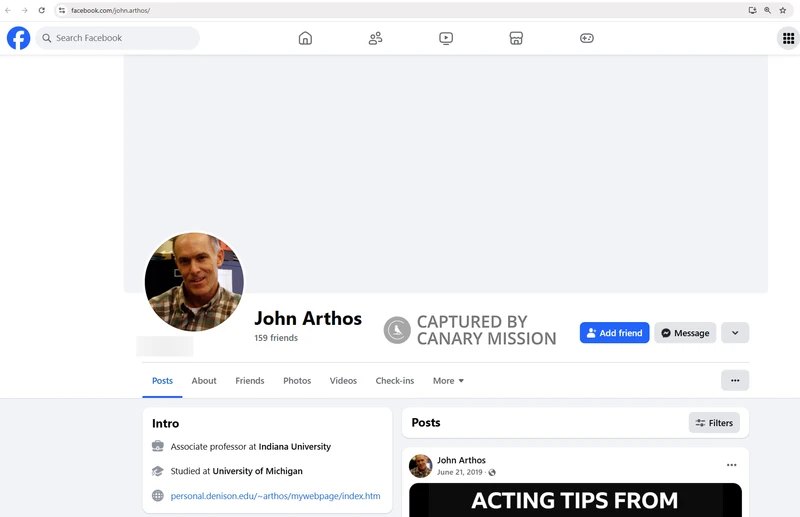Viewport: 800px width, 517px height.
Task: Open the Friends icon in top navigation
Action: click(x=376, y=38)
